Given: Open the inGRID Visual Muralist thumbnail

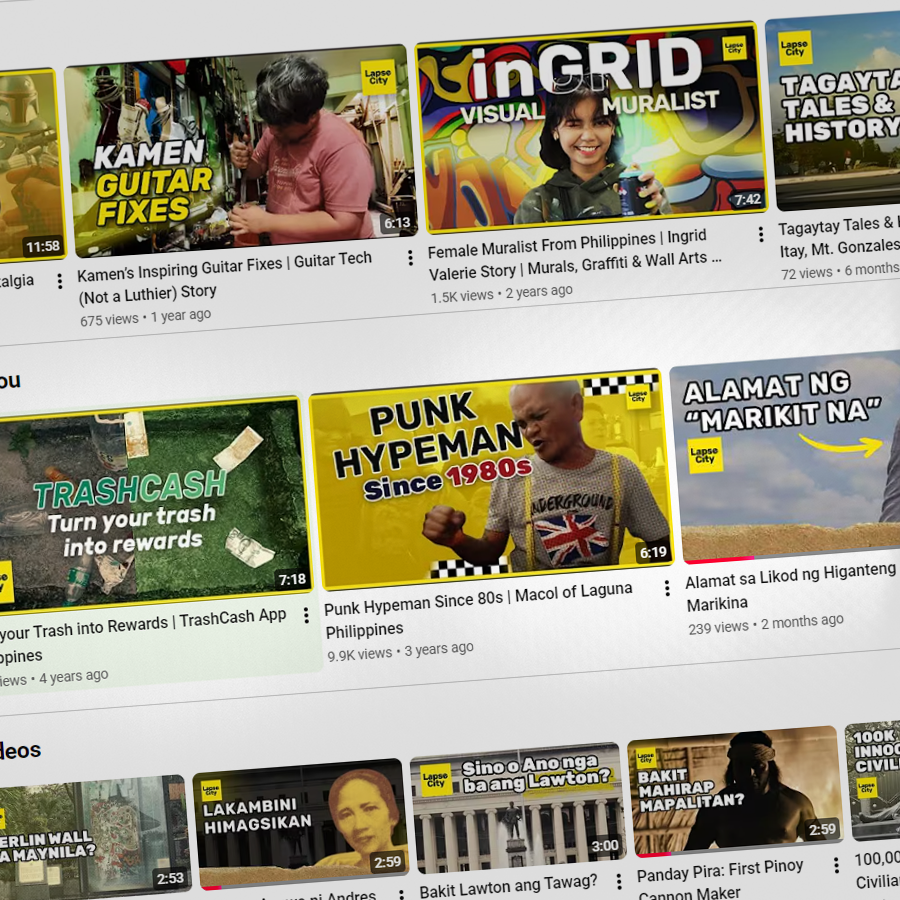Looking at the screenshot, I should (x=591, y=127).
